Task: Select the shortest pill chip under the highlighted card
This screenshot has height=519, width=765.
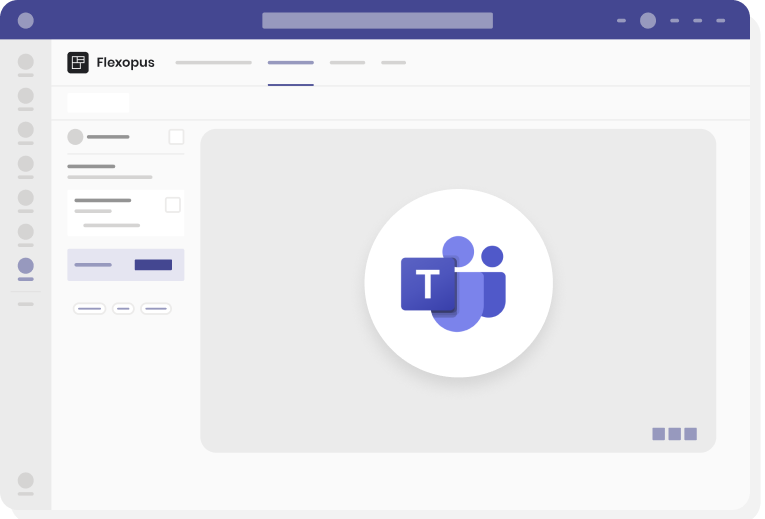Action: point(123,309)
